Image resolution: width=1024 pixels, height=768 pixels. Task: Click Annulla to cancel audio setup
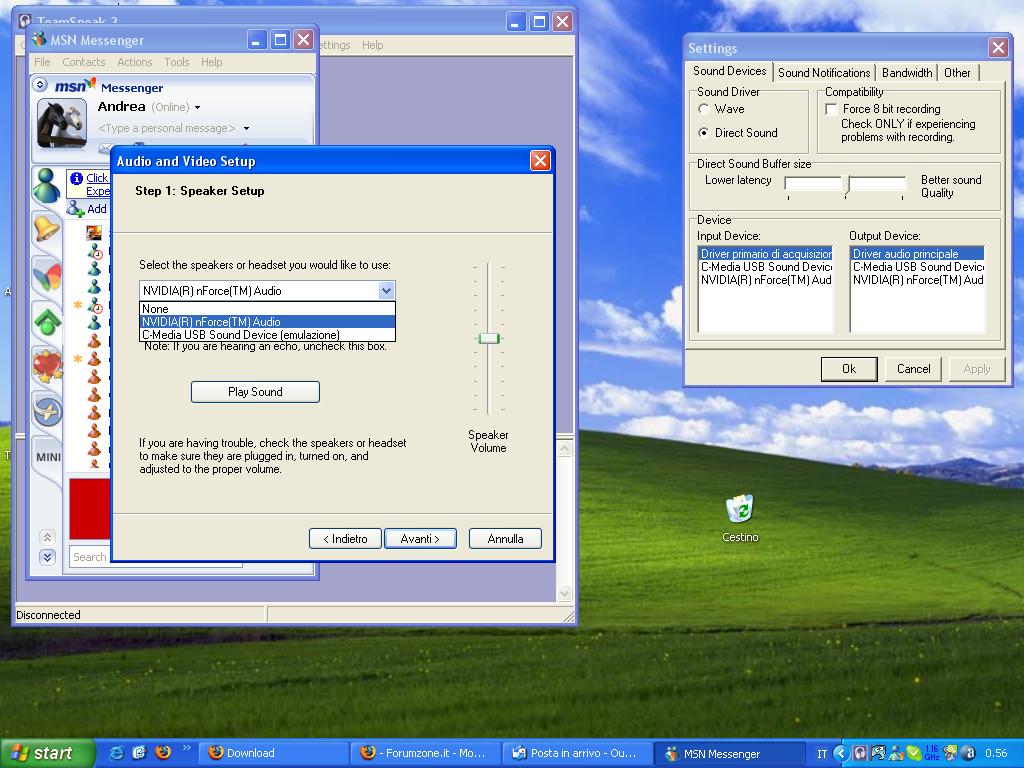pyautogui.click(x=505, y=539)
